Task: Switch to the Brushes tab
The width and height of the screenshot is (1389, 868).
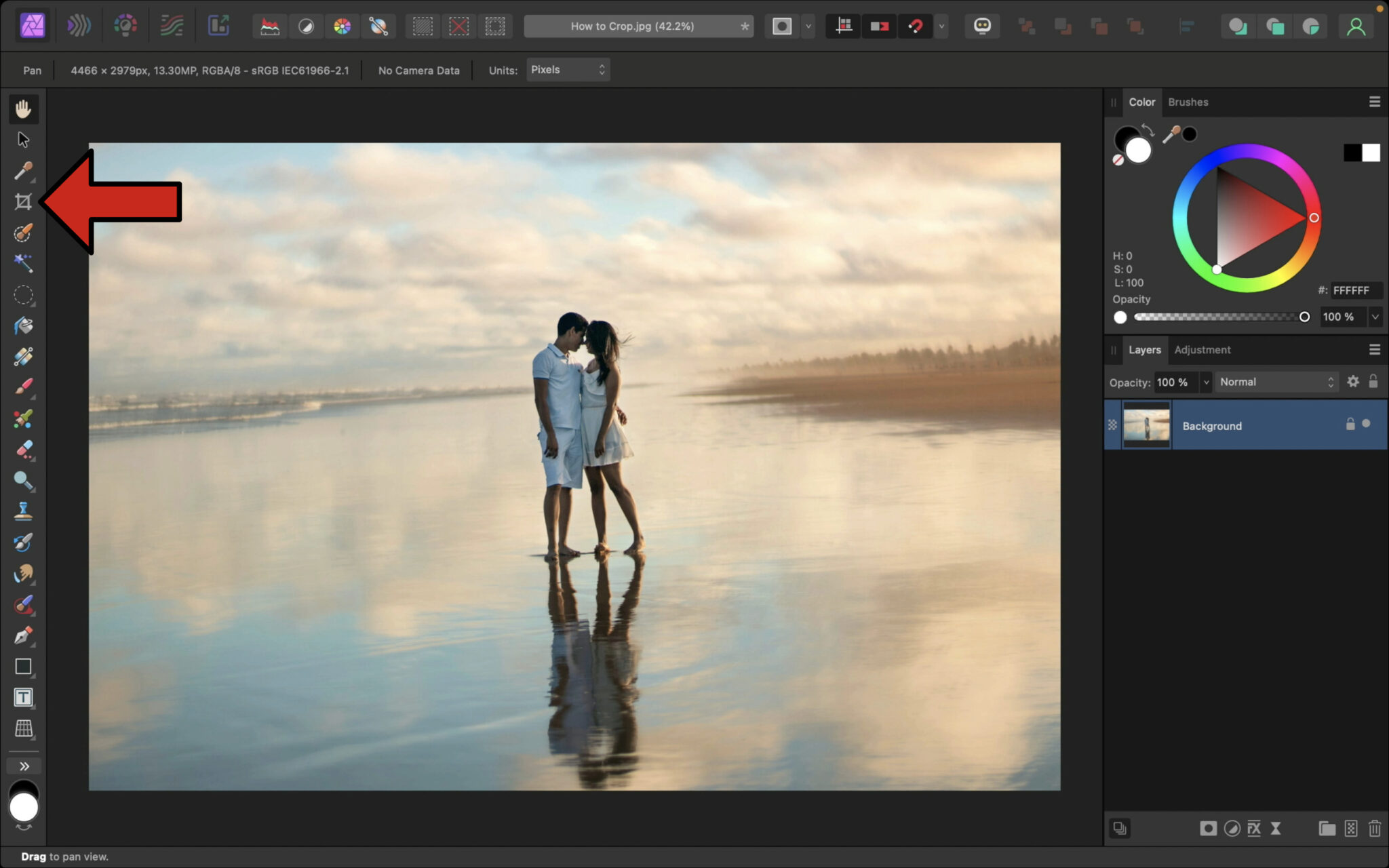Action: point(1188,102)
